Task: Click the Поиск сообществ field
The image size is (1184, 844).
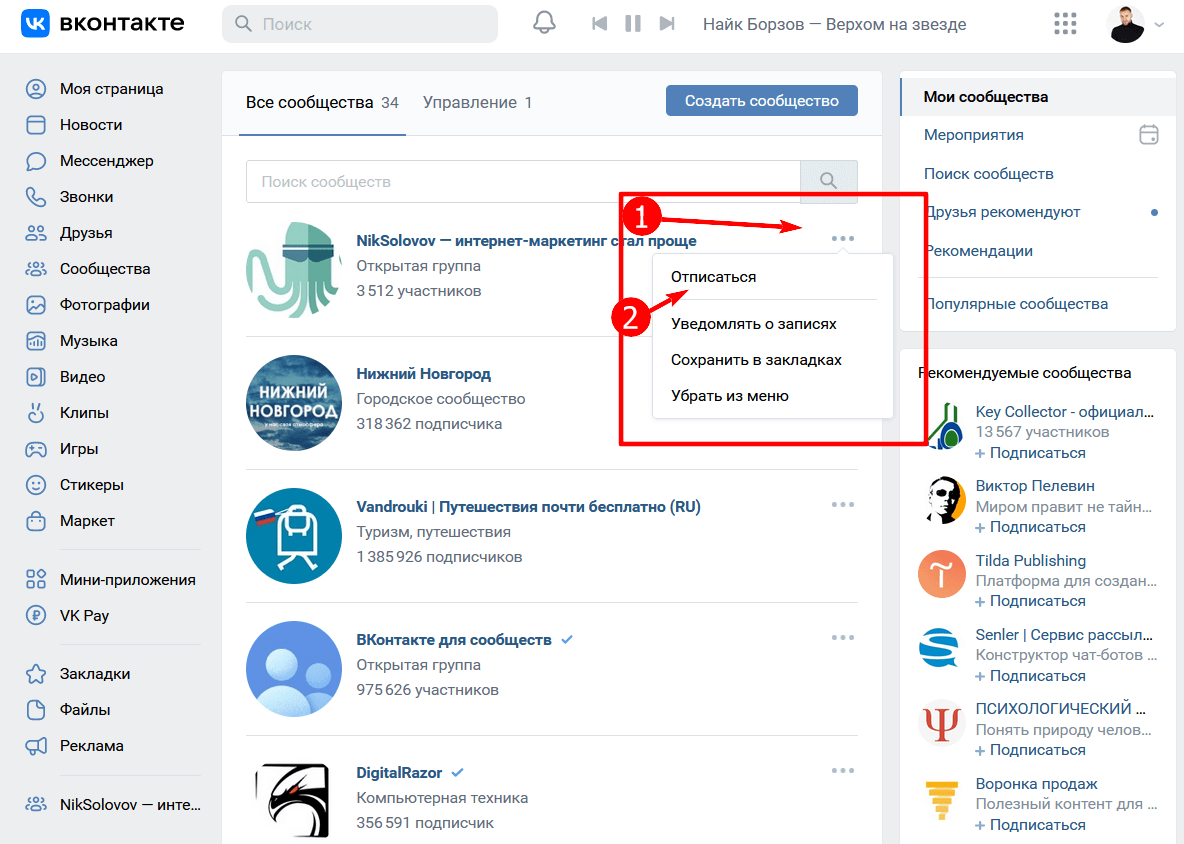Action: pos(523,182)
